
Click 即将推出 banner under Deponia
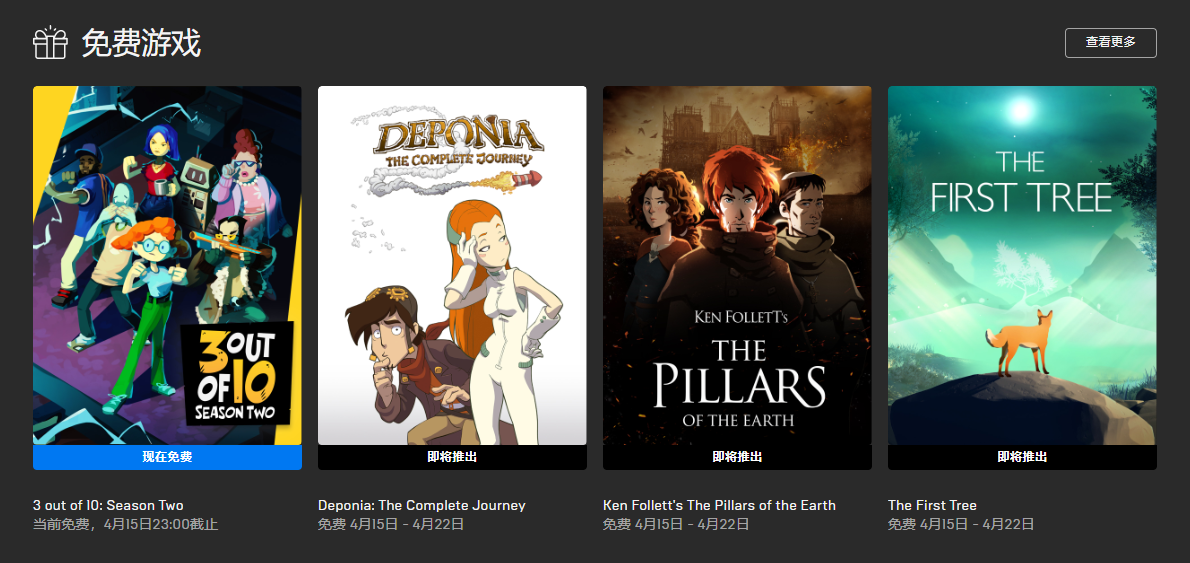click(x=452, y=457)
